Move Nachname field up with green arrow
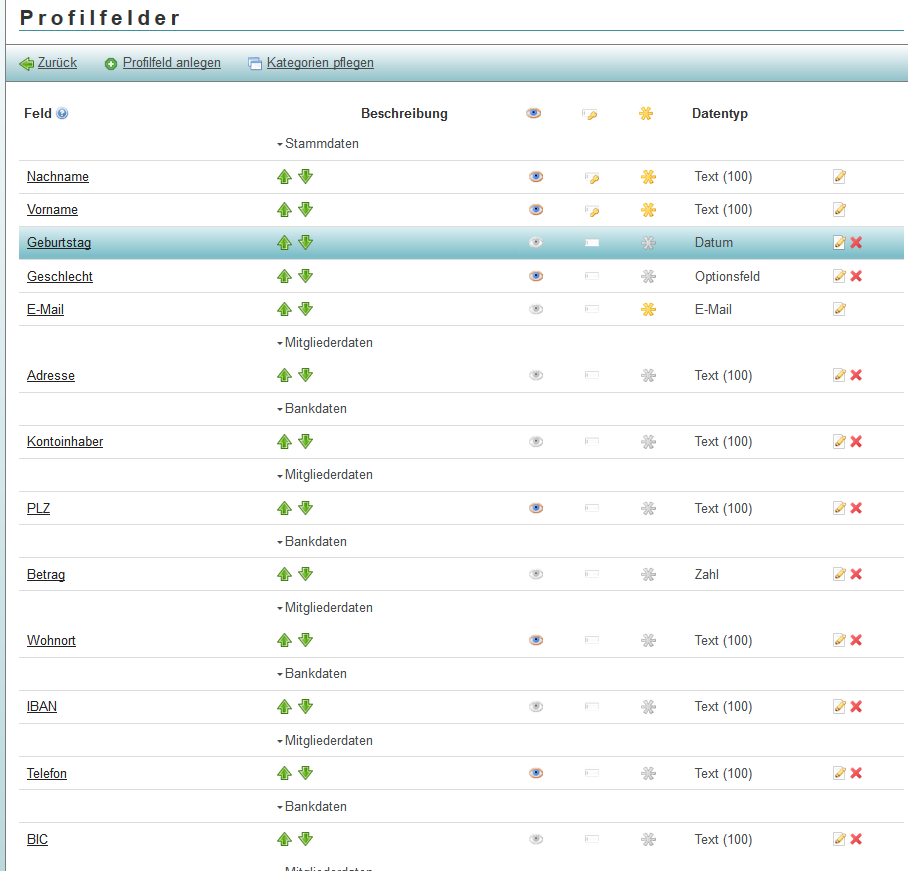 pyautogui.click(x=284, y=177)
